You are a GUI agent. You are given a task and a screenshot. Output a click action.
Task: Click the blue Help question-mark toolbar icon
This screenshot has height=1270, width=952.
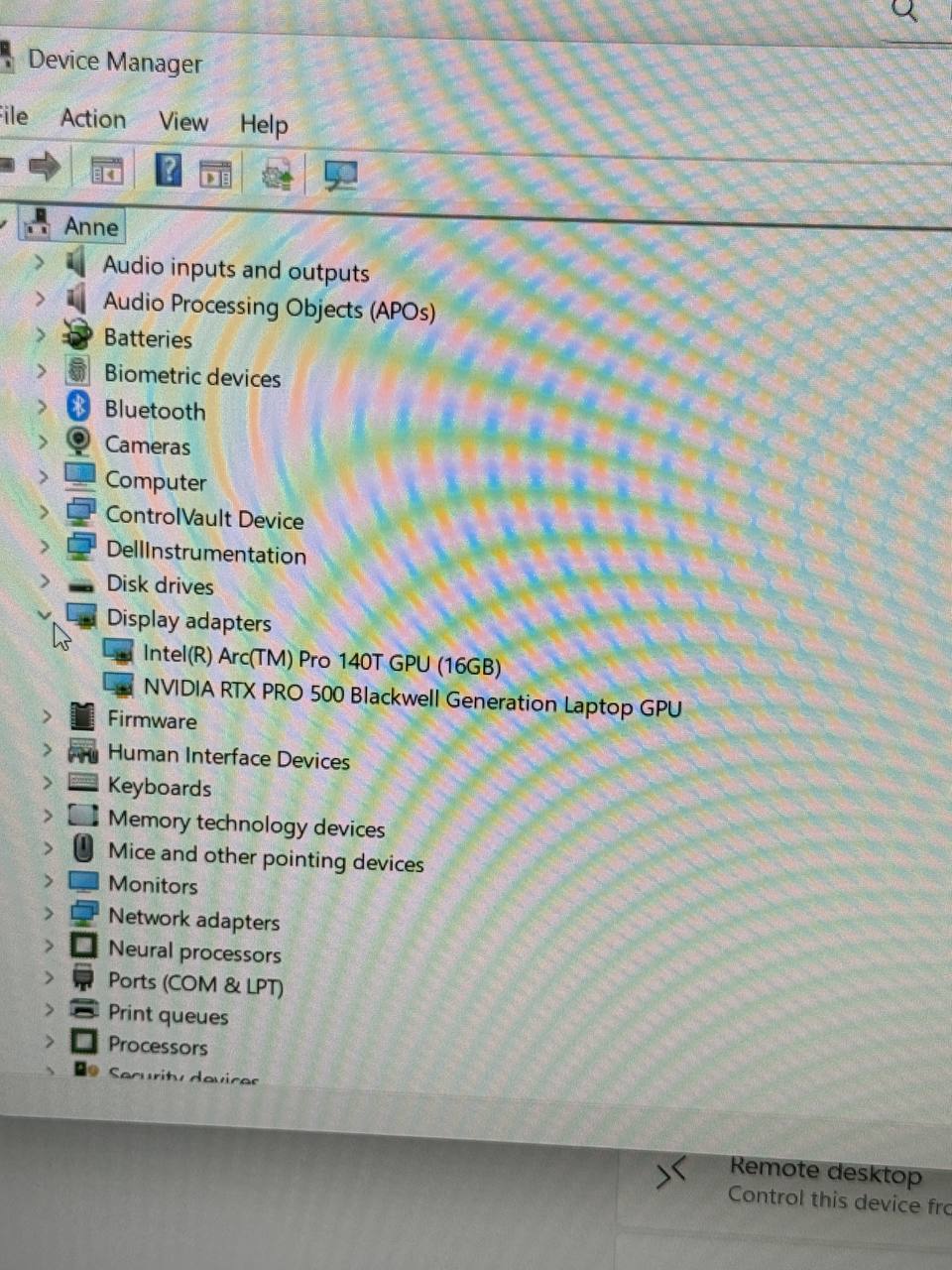click(x=170, y=170)
